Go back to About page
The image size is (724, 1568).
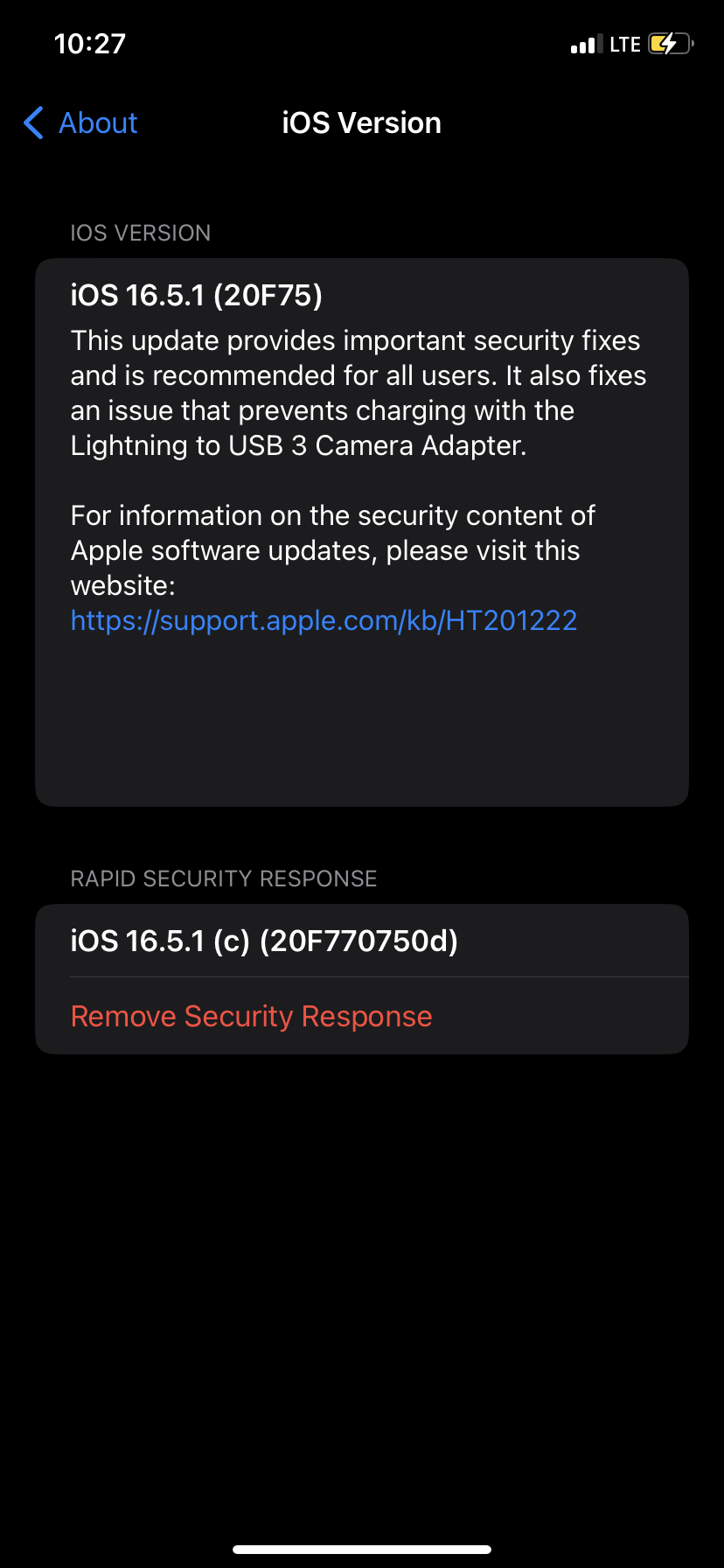coord(98,123)
